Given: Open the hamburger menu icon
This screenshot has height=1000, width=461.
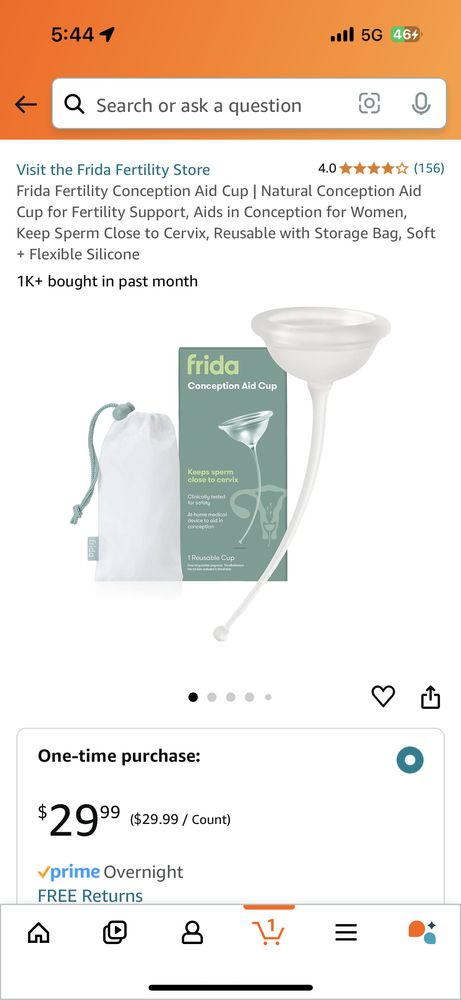Looking at the screenshot, I should pyautogui.click(x=346, y=933).
